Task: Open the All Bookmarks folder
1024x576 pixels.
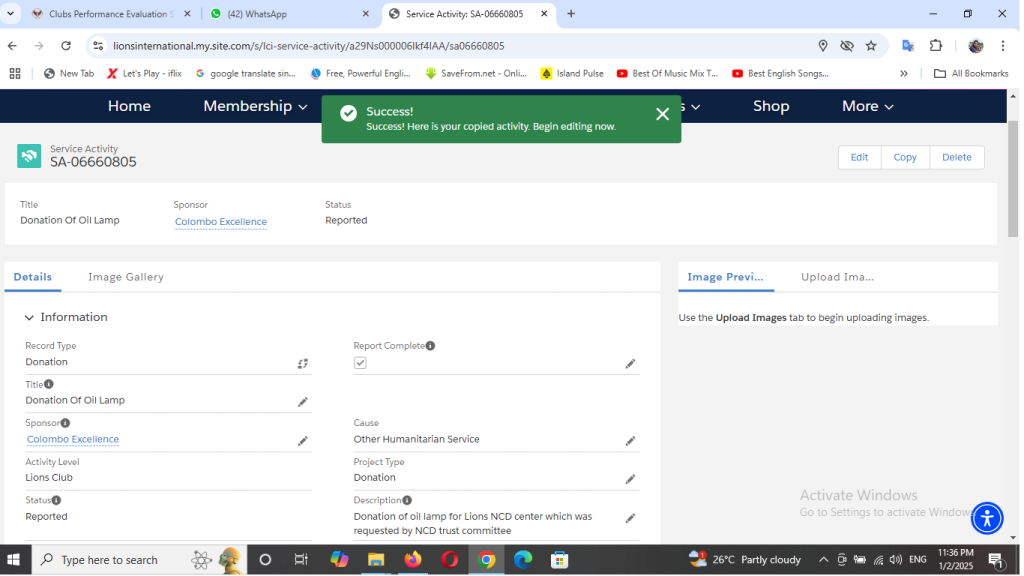Action: click(972, 74)
